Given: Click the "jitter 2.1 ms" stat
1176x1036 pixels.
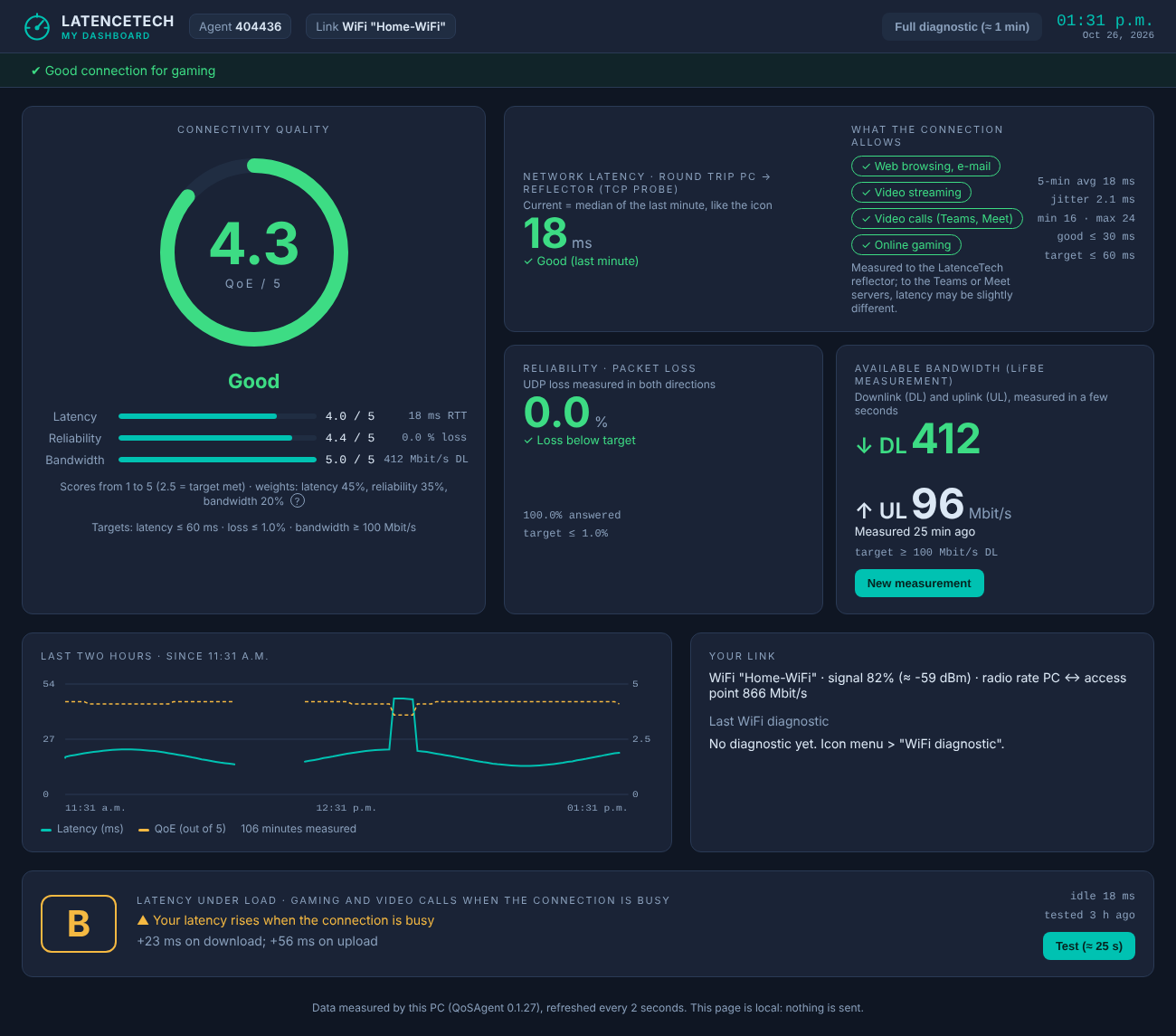Looking at the screenshot, I should [1093, 200].
